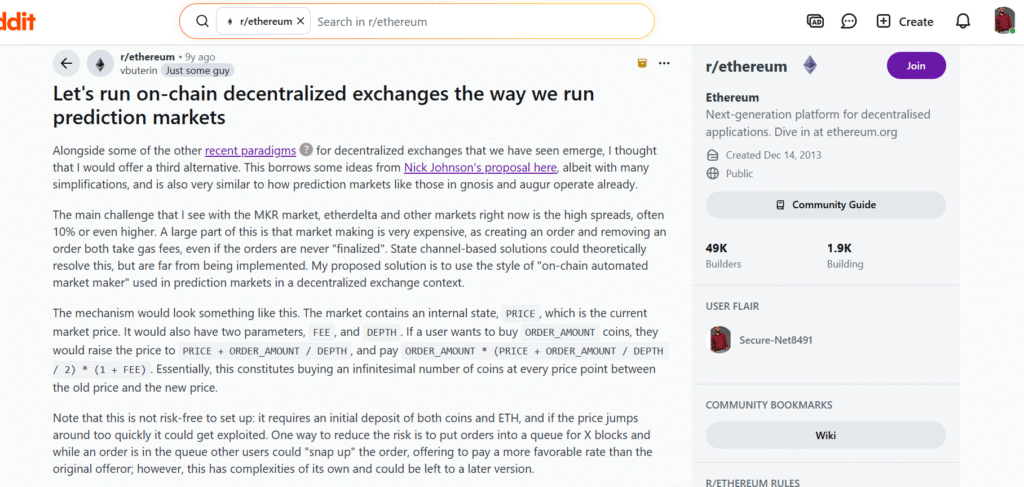Click the Create post button
This screenshot has height=487, width=1024.
tap(904, 21)
